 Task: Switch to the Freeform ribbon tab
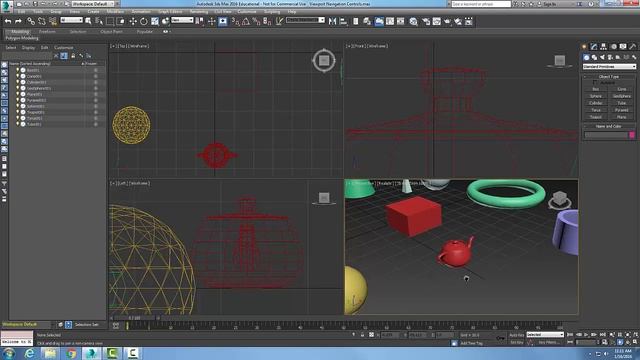click(47, 31)
